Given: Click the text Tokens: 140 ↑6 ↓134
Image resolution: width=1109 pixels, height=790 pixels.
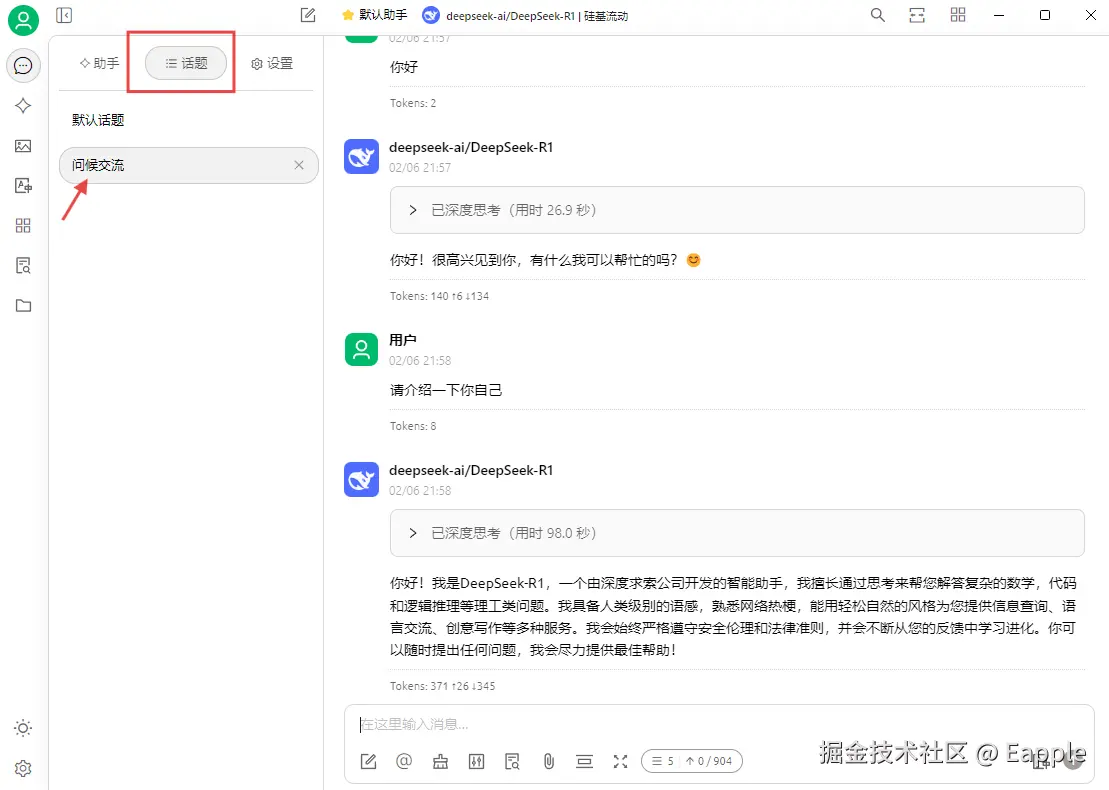Looking at the screenshot, I should coord(439,296).
